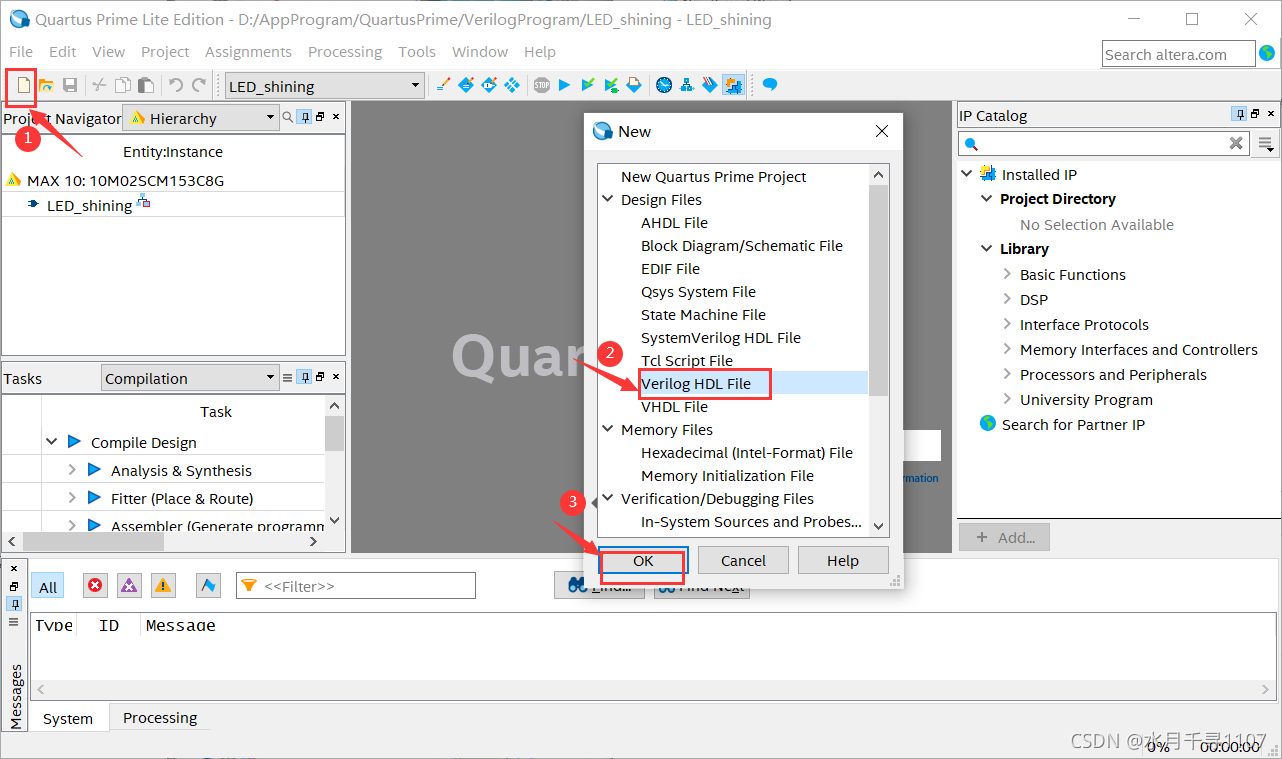Open the IP Catalog options menu icon
Screen dimensions: 1282x759
[x=1266, y=144]
